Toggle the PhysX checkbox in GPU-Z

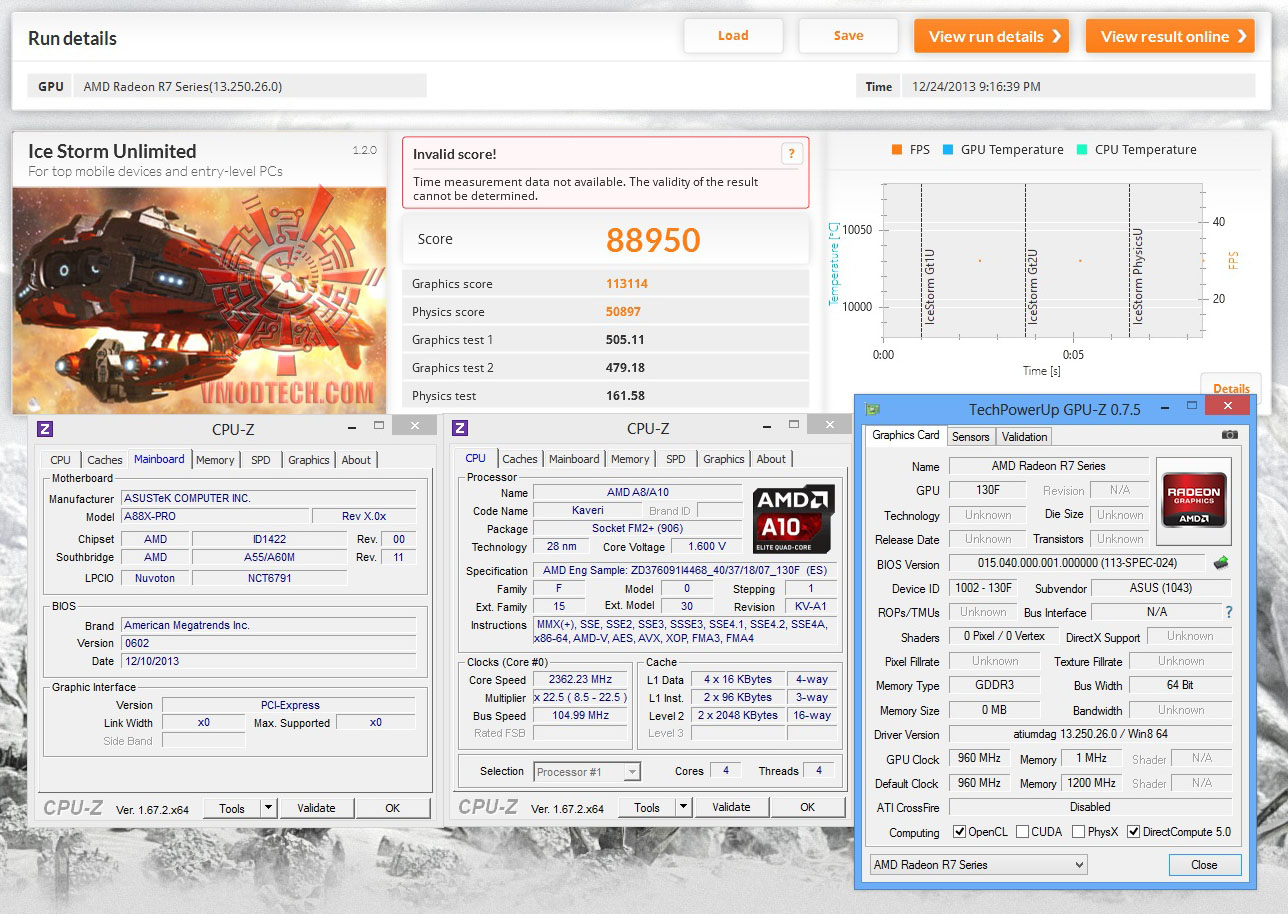(1078, 832)
